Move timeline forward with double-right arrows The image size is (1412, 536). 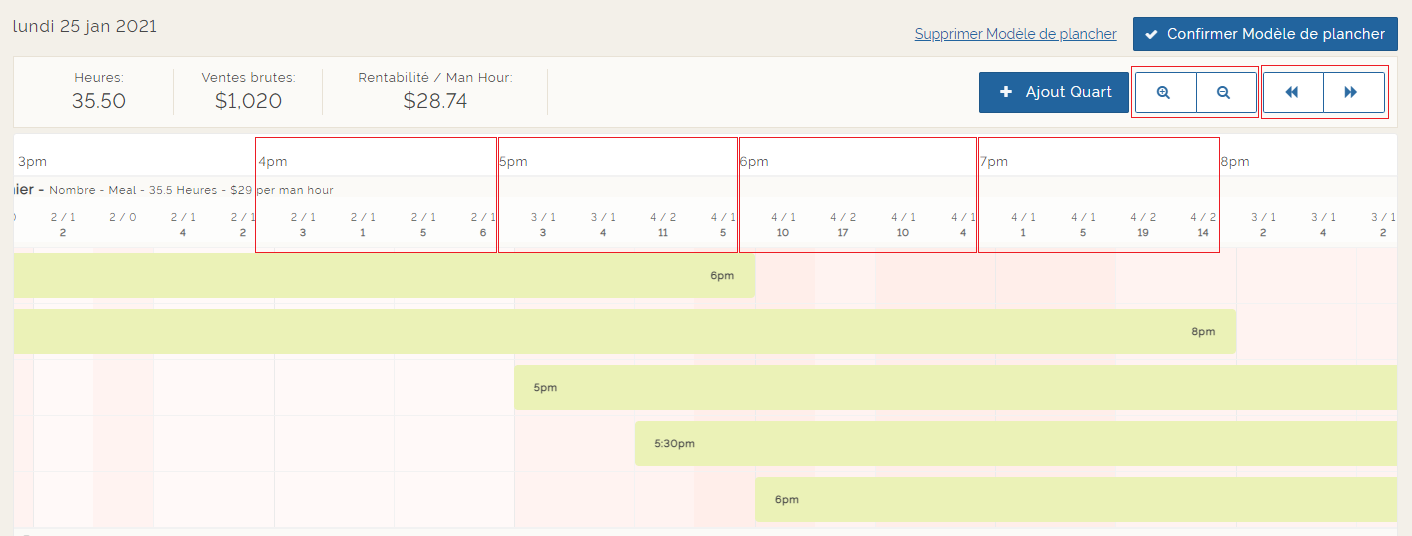[1352, 92]
